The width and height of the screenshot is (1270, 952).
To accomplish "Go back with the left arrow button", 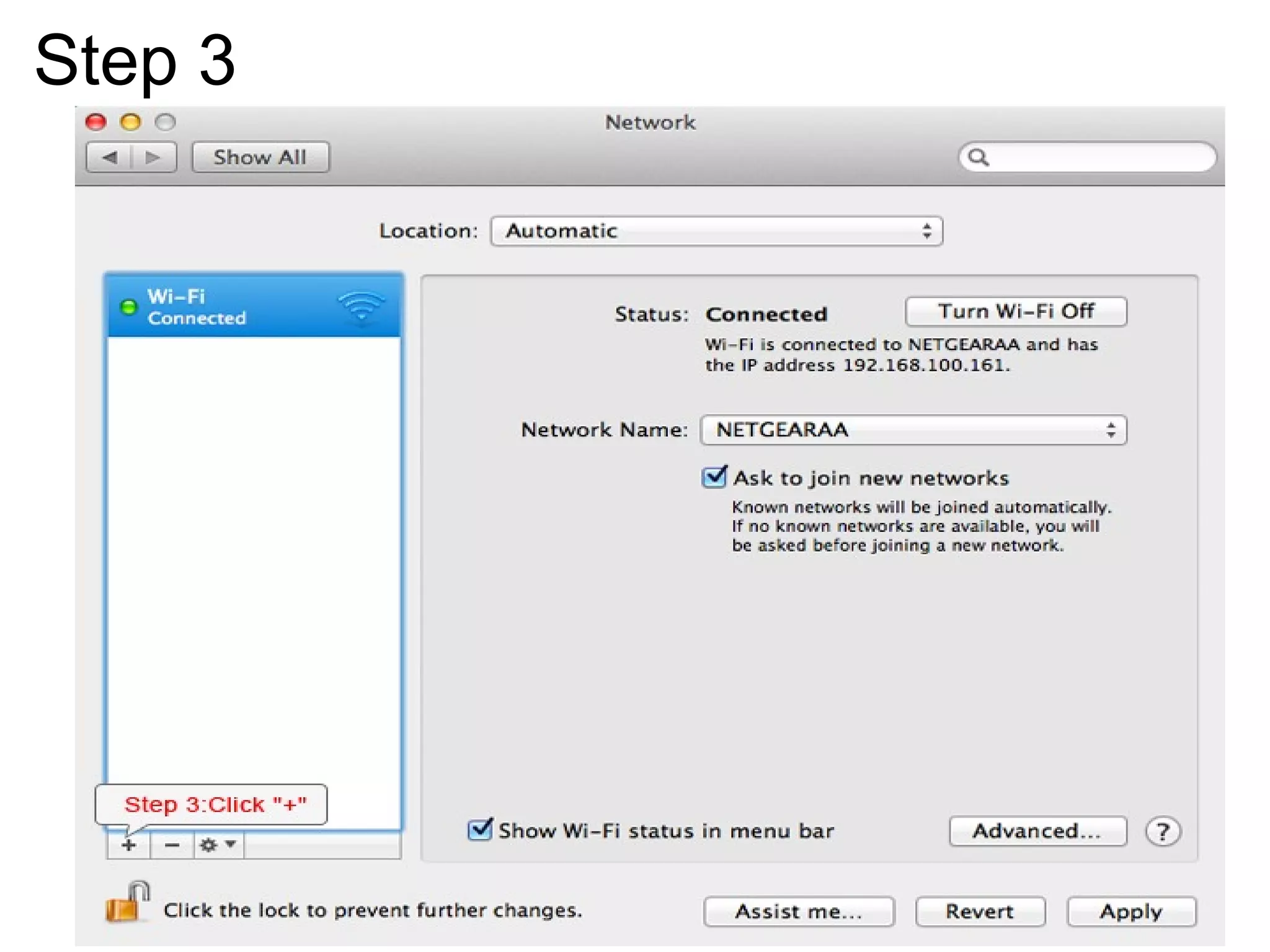I will pos(110,157).
